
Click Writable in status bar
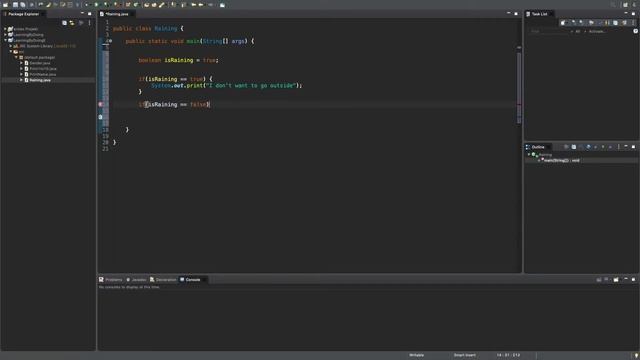[416, 355]
